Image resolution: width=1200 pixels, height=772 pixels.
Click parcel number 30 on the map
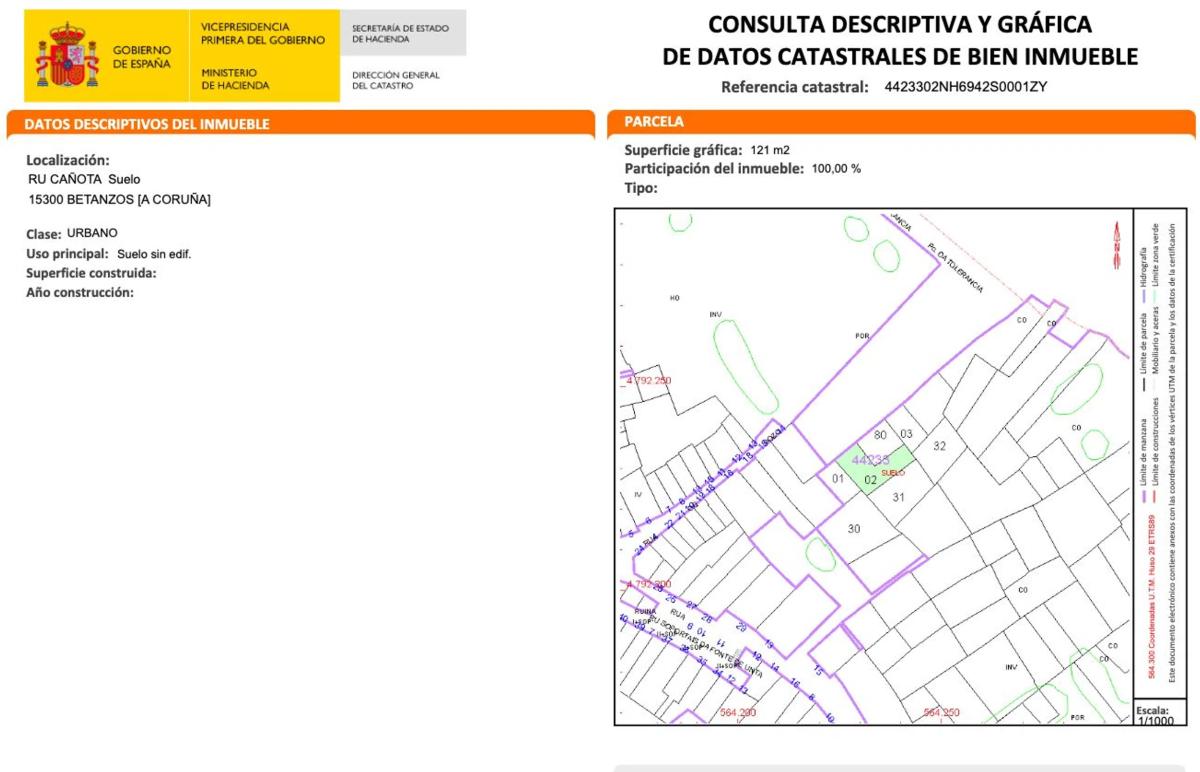click(853, 528)
